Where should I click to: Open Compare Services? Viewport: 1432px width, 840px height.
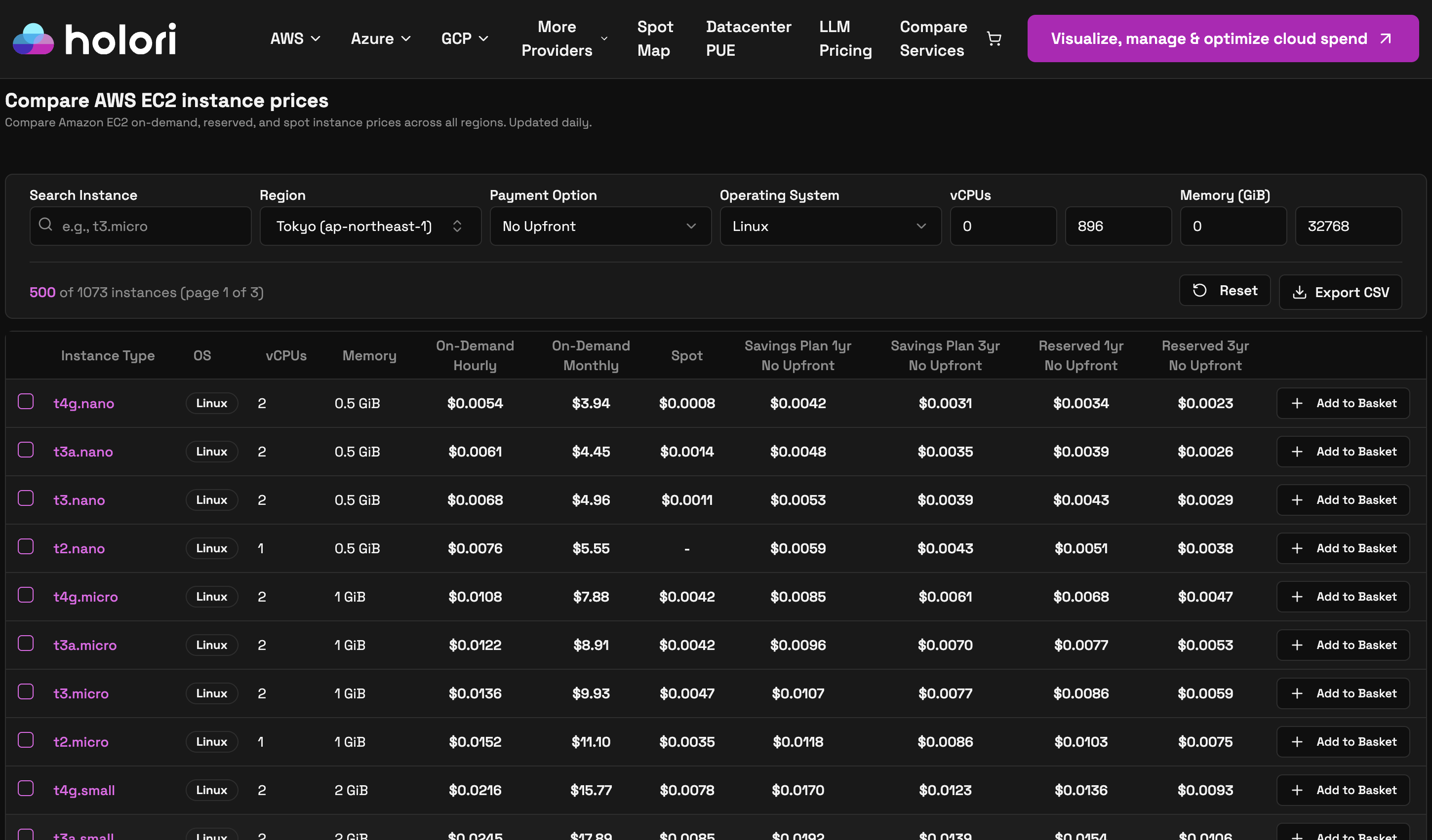pyautogui.click(x=932, y=38)
